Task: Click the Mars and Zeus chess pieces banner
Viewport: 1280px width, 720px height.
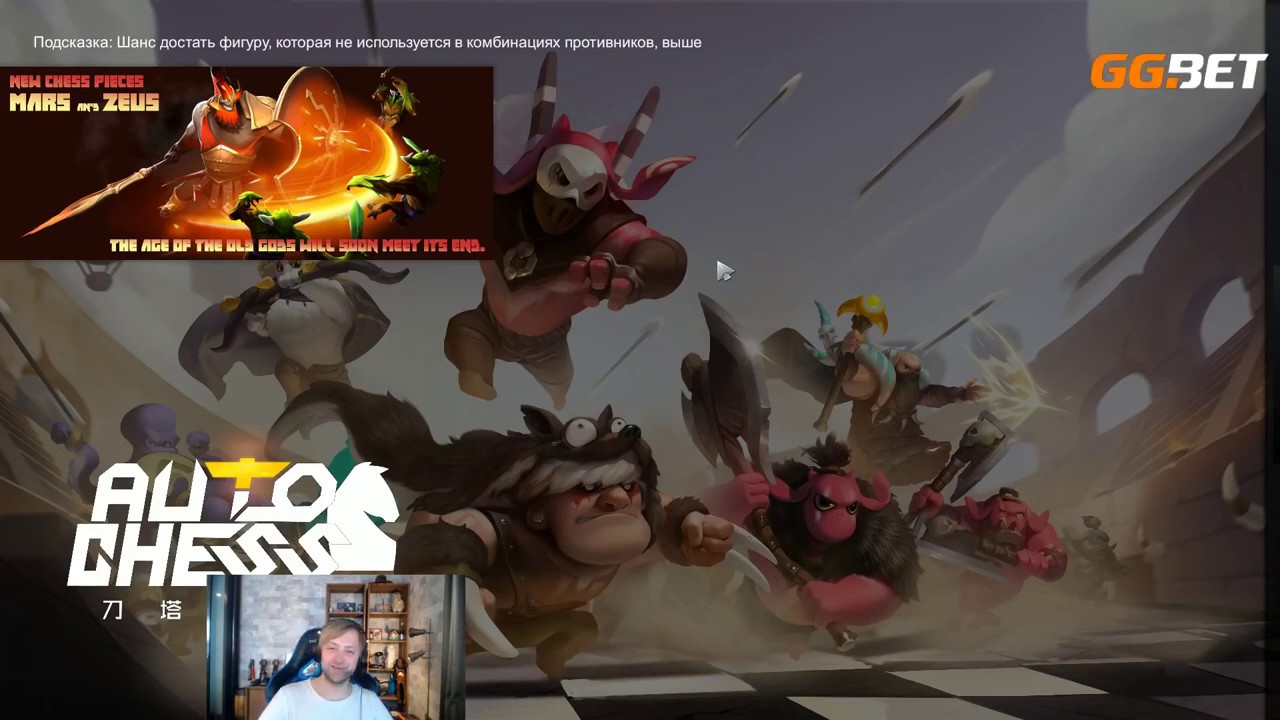Action: point(246,163)
